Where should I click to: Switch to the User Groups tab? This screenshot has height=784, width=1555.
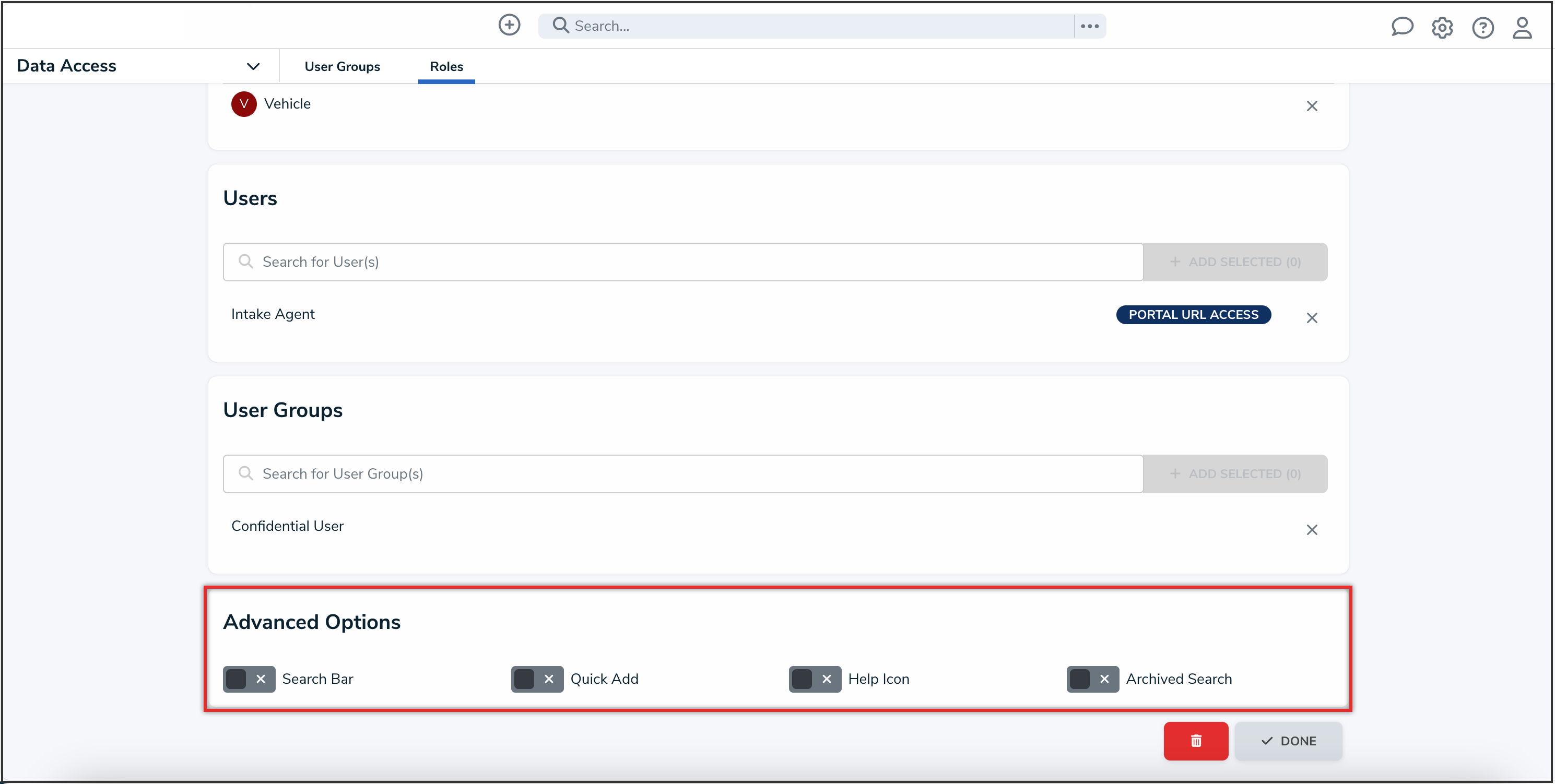point(342,66)
